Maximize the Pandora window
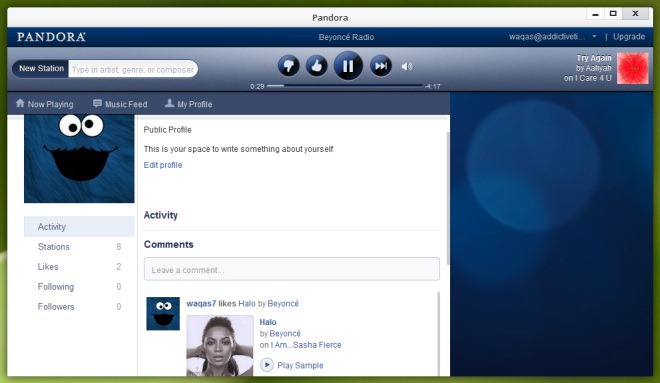Image resolution: width=660 pixels, height=383 pixels. click(613, 13)
